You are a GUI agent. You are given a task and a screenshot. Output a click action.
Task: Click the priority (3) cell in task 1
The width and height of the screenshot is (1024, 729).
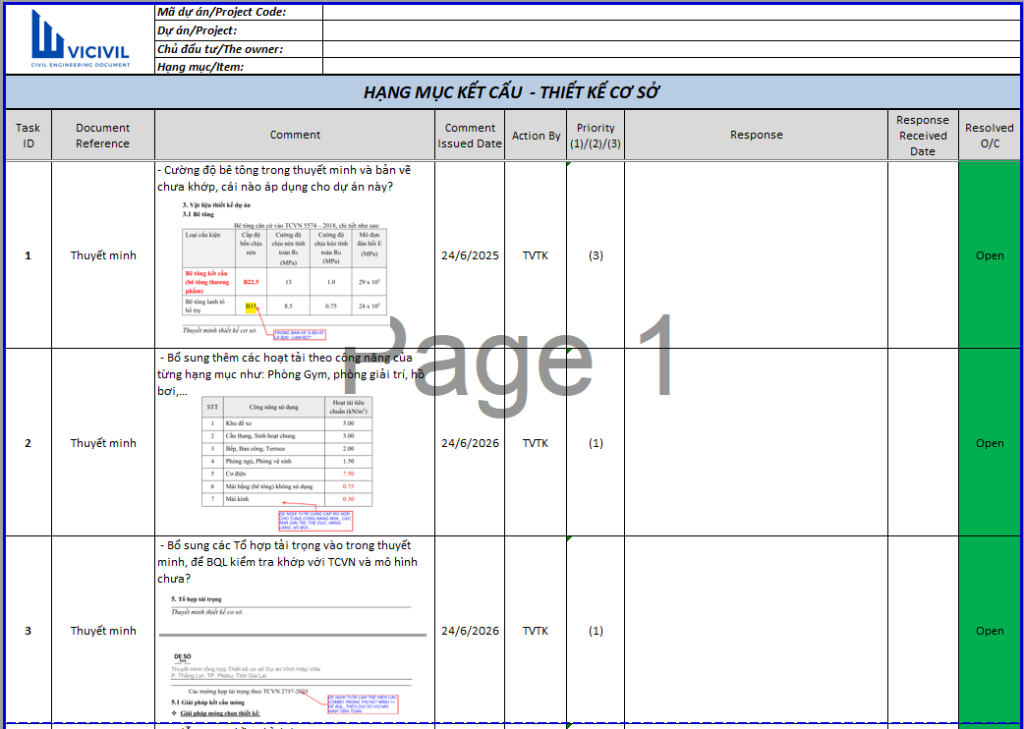click(595, 255)
